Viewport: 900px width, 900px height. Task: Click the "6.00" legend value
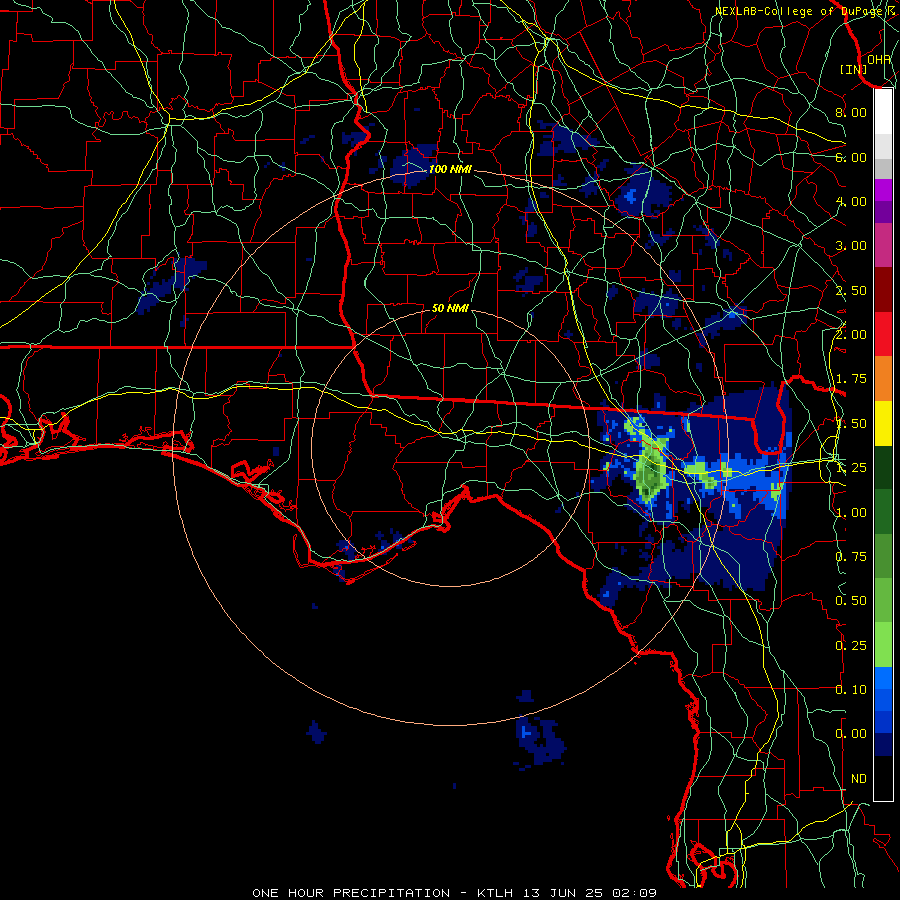(851, 157)
